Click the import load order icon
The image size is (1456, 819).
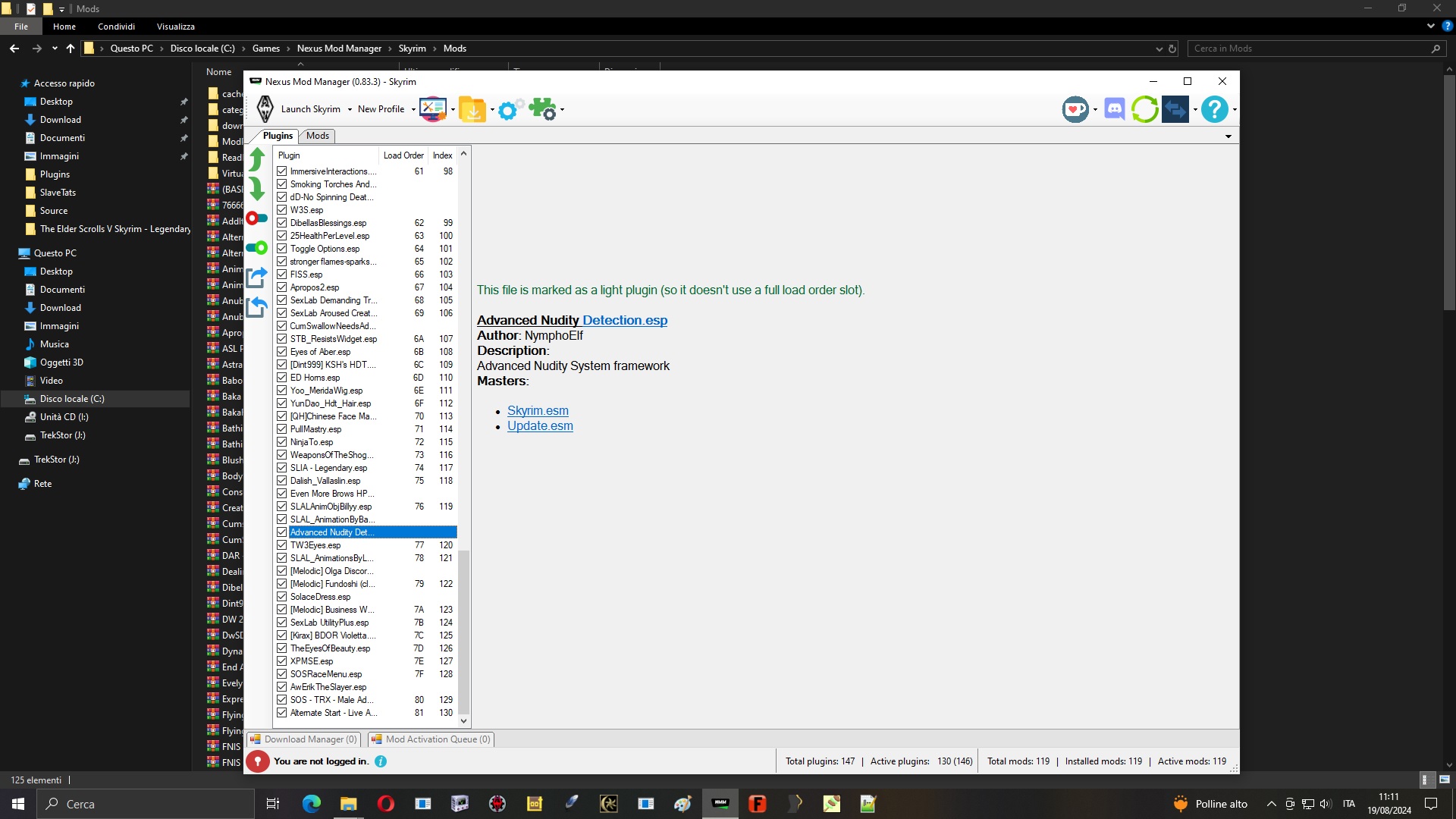257,307
